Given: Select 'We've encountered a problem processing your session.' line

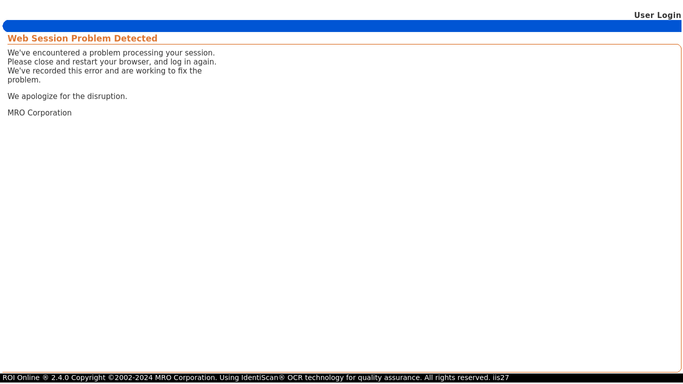Looking at the screenshot, I should (x=111, y=53).
